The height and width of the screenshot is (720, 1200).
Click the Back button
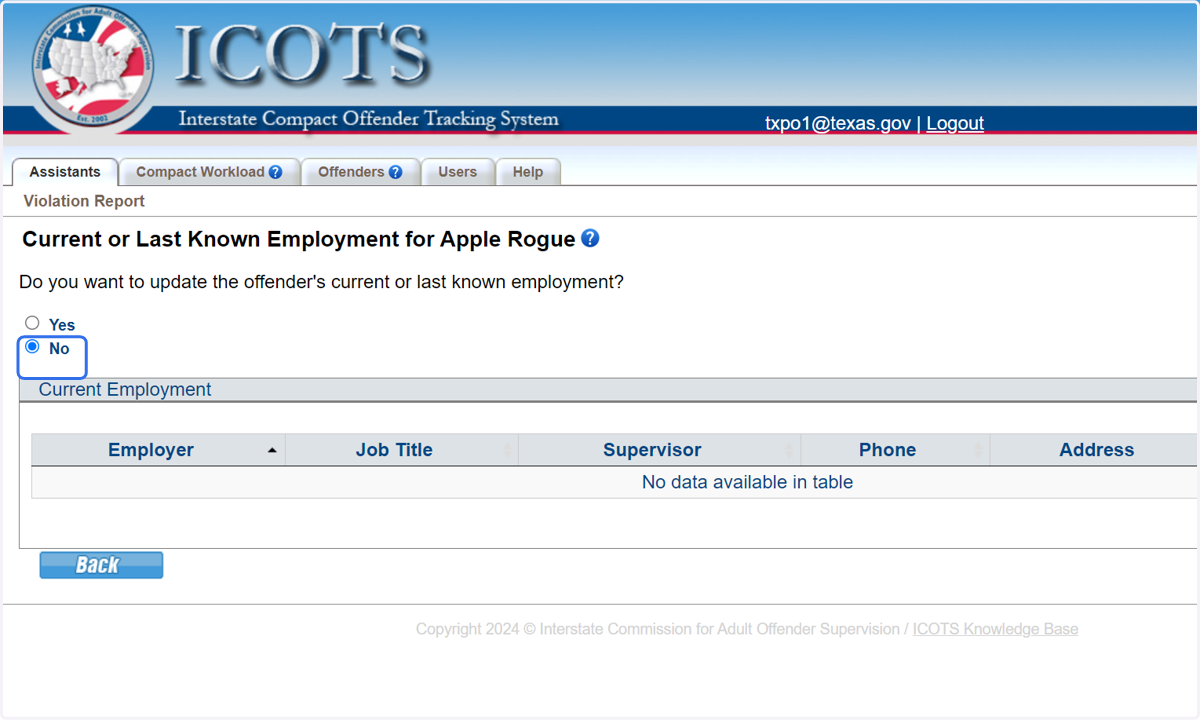click(101, 565)
